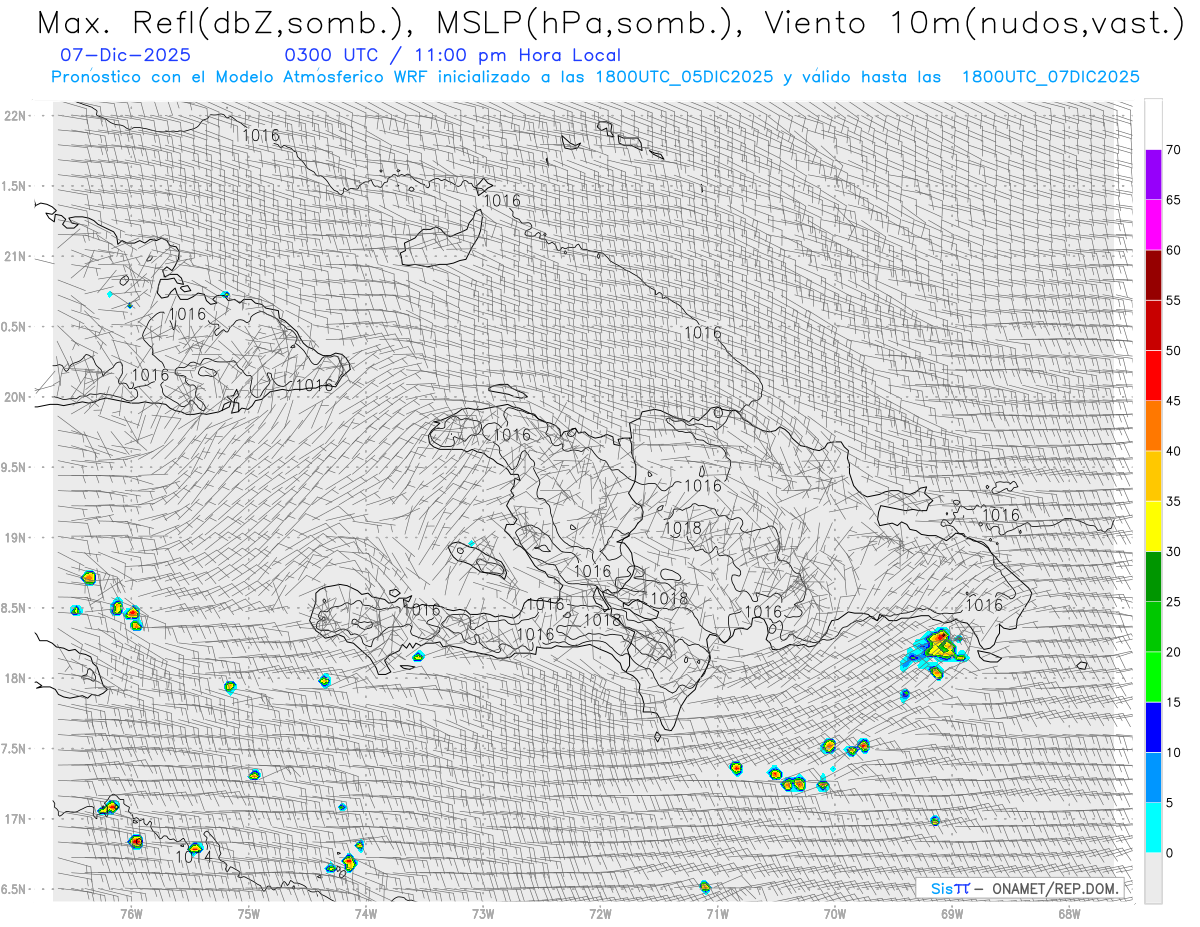Click the map title starting "Max. Refl(dbZ,somb.)"

[x=609, y=22]
